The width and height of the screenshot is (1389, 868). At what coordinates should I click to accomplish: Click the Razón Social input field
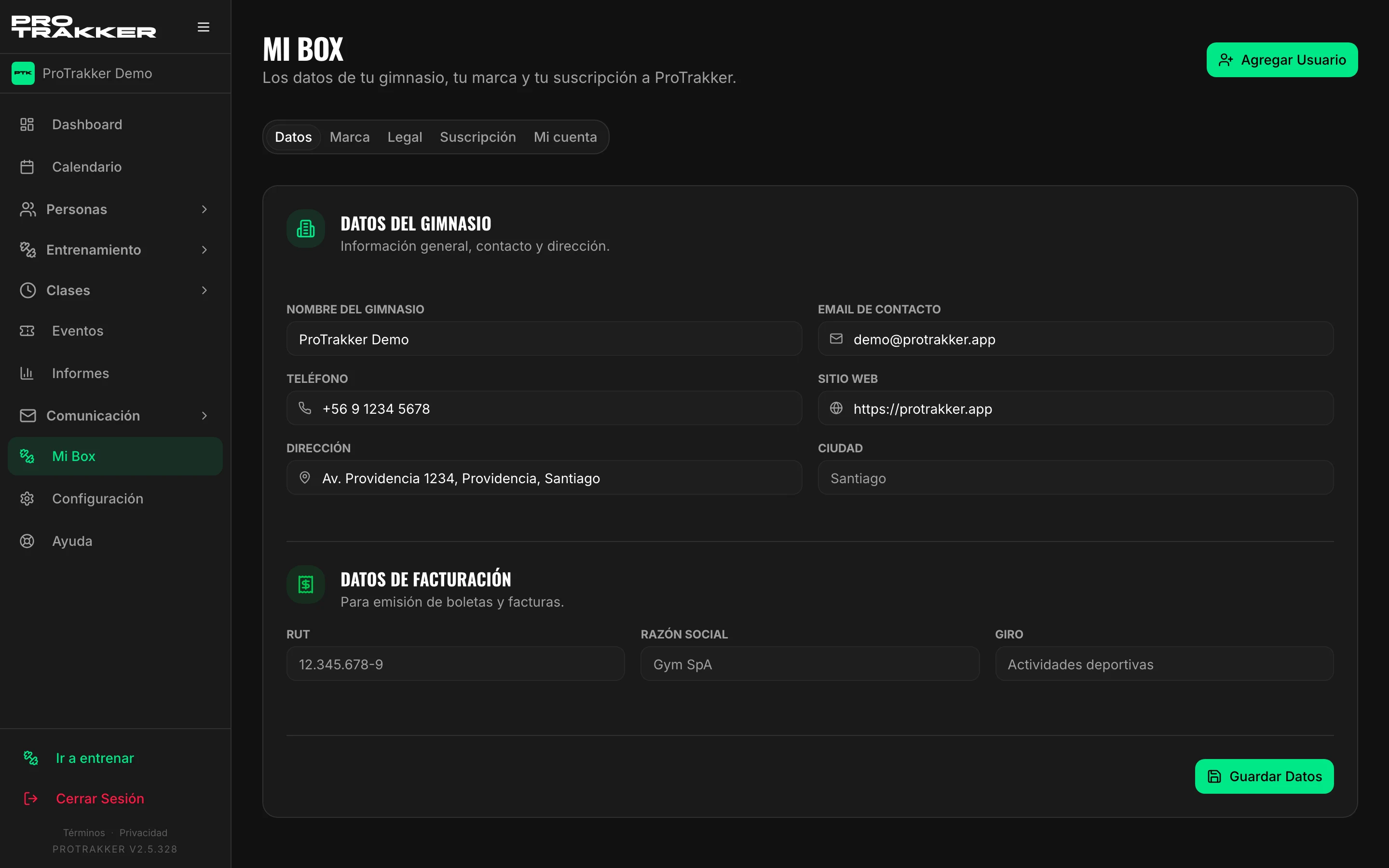click(x=810, y=664)
